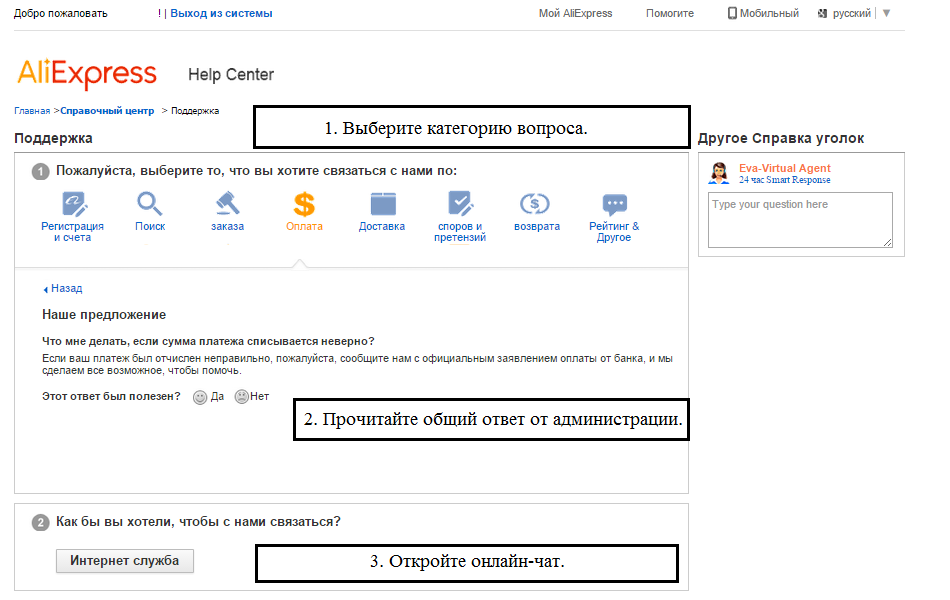
Task: Open the Search (Поиск) magnifier category
Action: pyautogui.click(x=150, y=205)
